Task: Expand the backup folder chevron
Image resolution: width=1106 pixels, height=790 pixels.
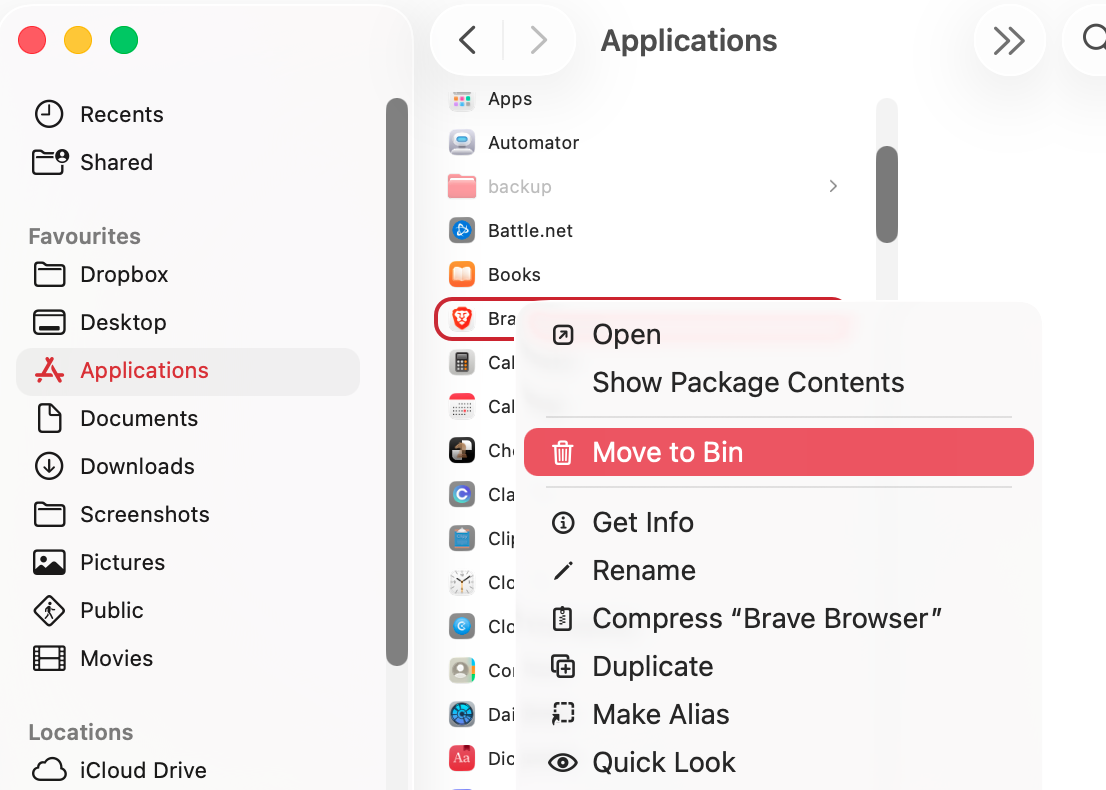Action: click(833, 186)
